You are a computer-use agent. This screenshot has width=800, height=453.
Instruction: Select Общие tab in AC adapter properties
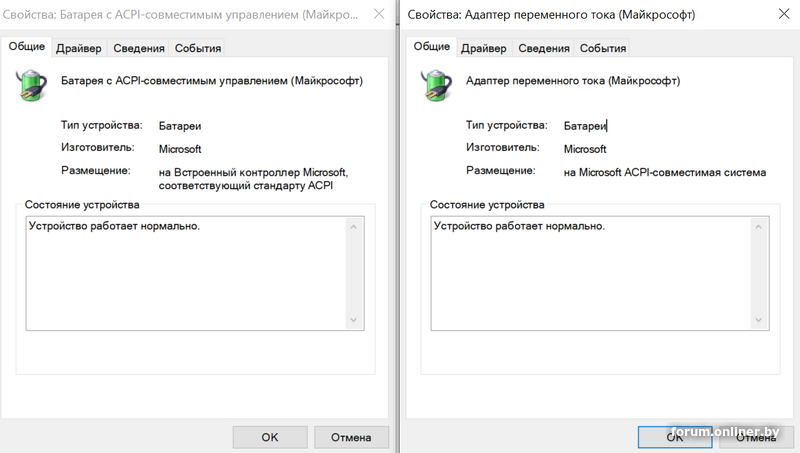pyautogui.click(x=431, y=47)
